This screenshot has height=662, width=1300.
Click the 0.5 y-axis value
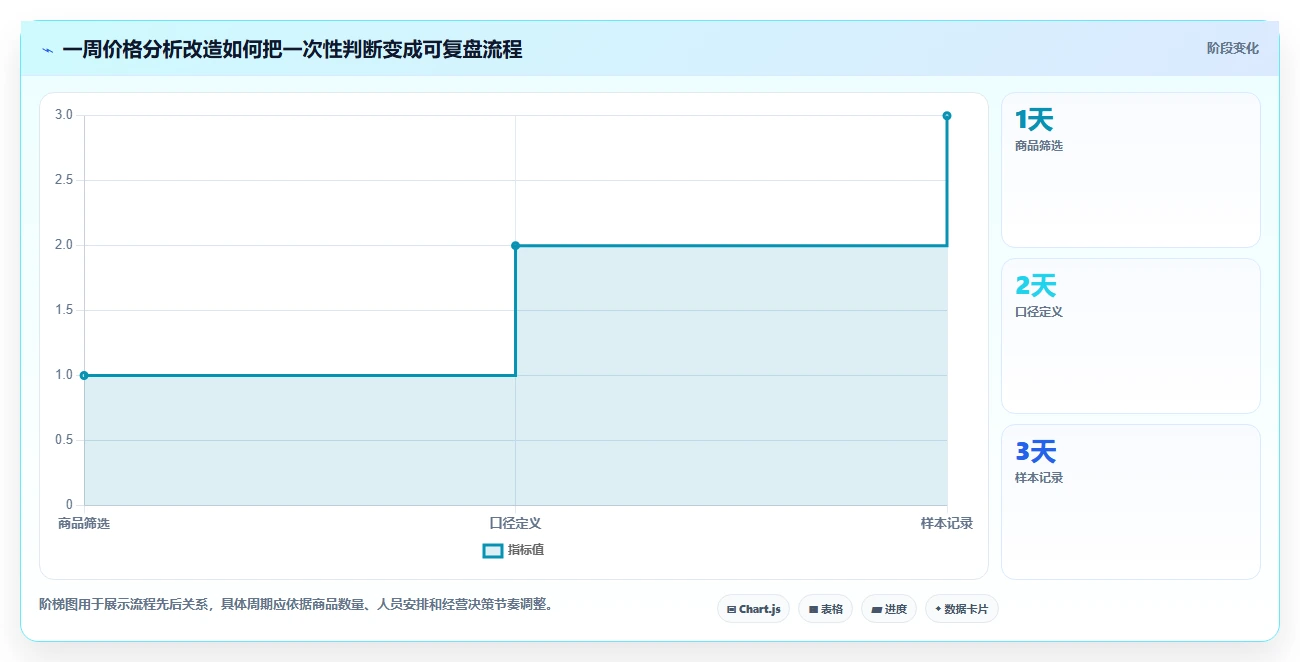coord(64,440)
